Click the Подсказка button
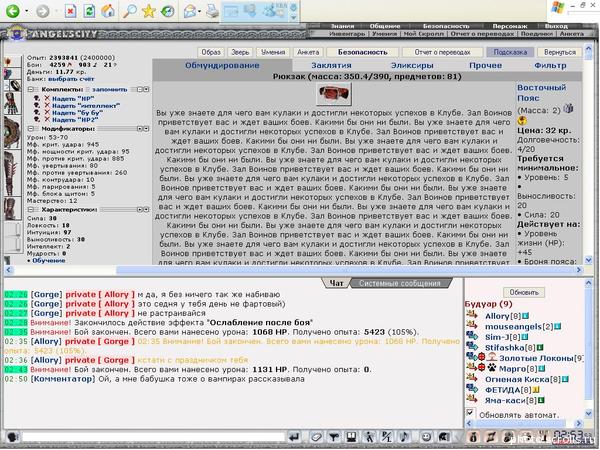The height and width of the screenshot is (450, 600). (x=510, y=52)
